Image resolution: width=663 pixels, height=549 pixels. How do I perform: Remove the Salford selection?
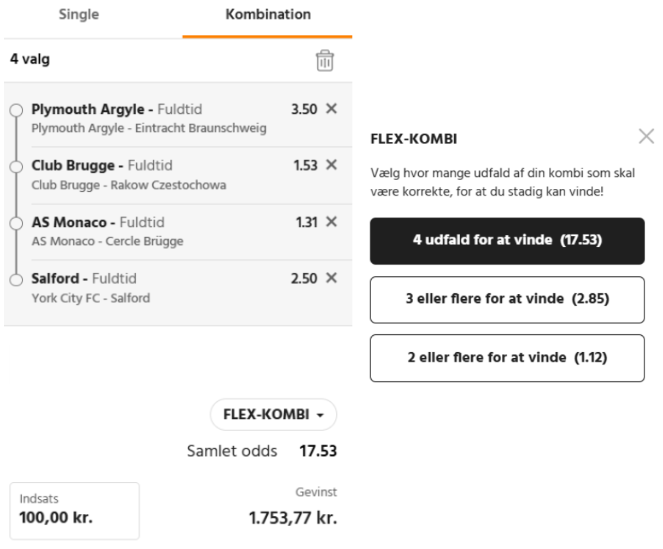(x=332, y=278)
